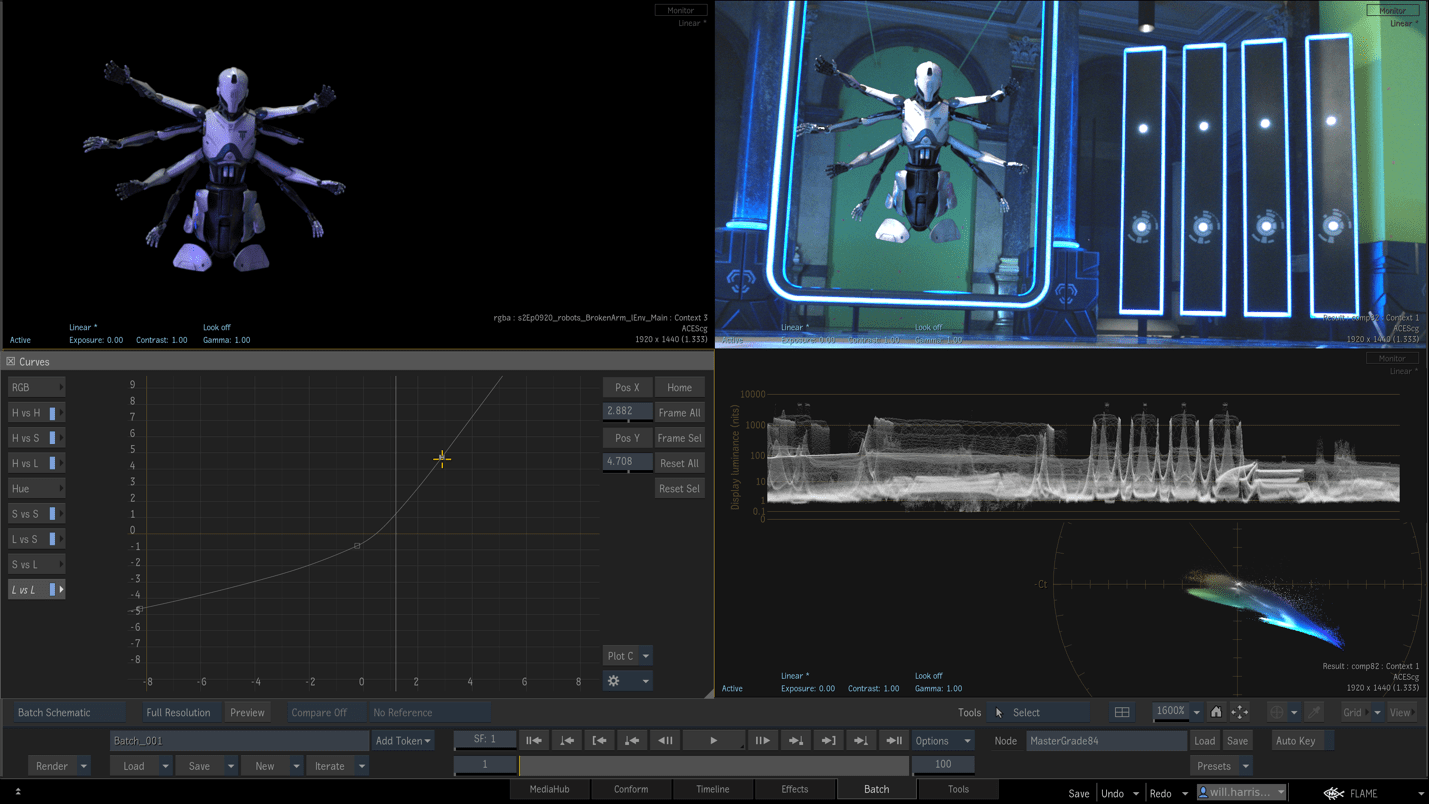1429x804 pixels.
Task: Toggle the Auto Key button
Action: (1296, 741)
